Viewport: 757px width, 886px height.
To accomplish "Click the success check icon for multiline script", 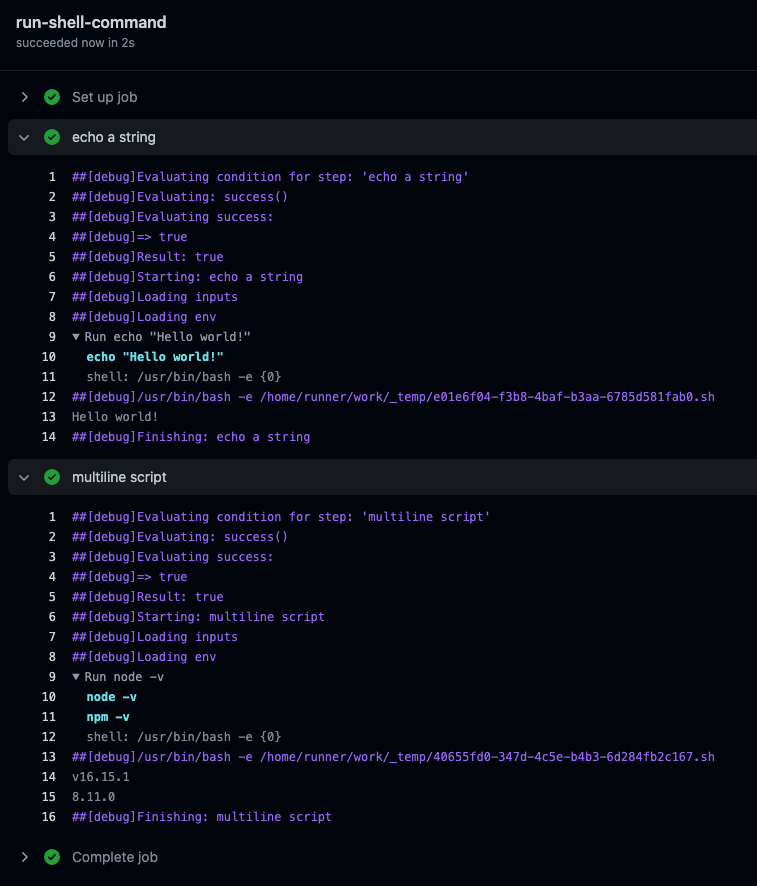I will point(52,477).
